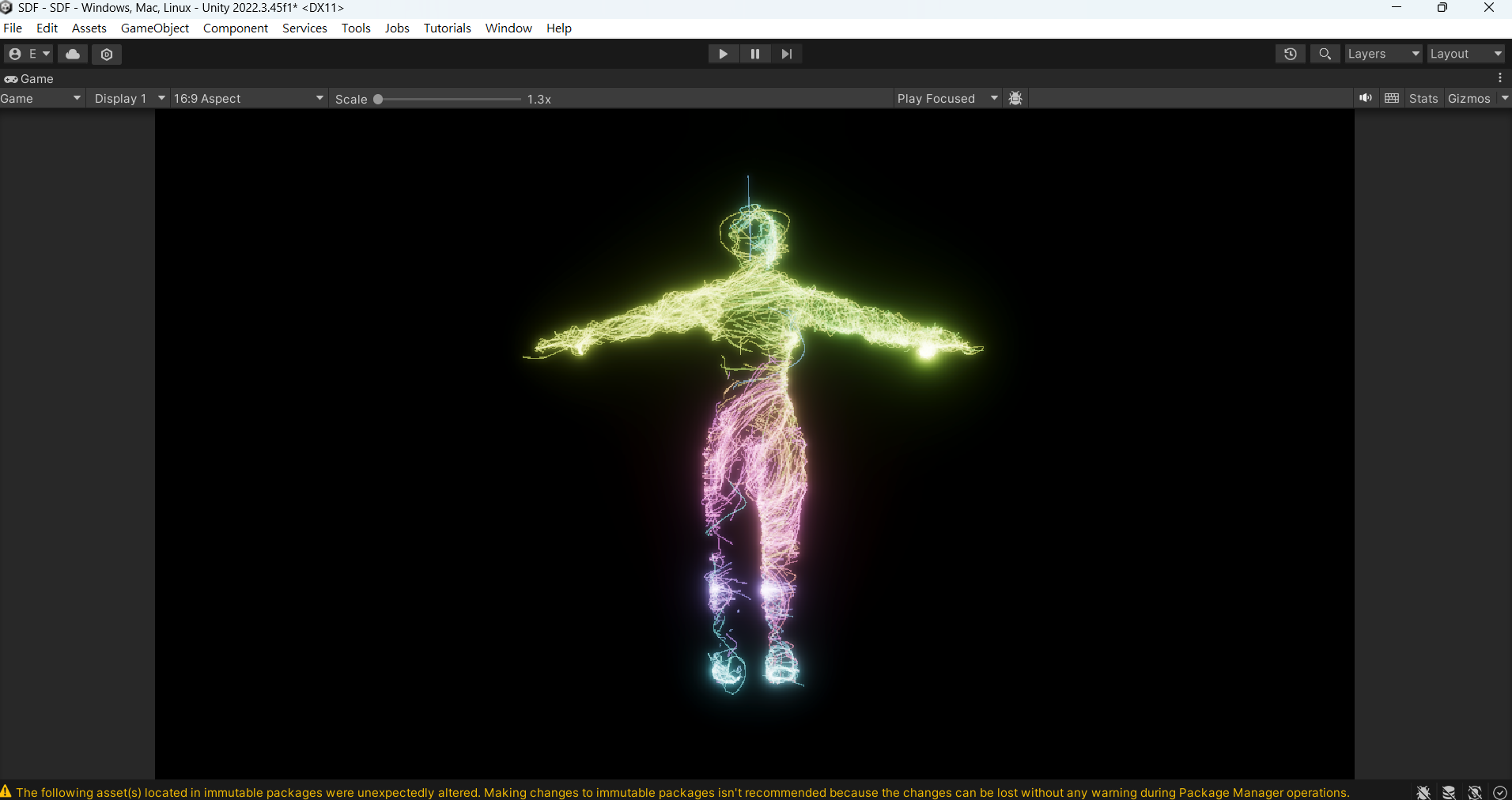Start Play mode
1512x800 pixels.
(723, 54)
